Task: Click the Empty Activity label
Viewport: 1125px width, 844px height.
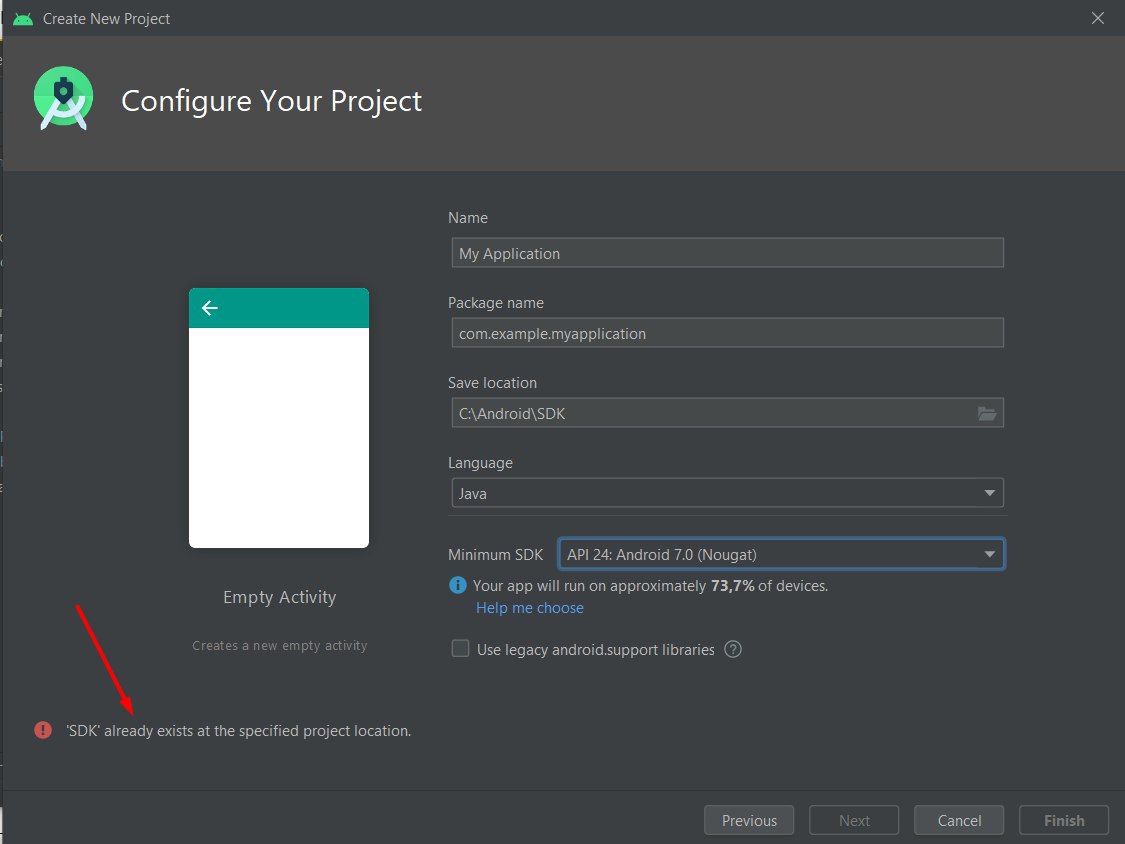Action: pyautogui.click(x=280, y=597)
